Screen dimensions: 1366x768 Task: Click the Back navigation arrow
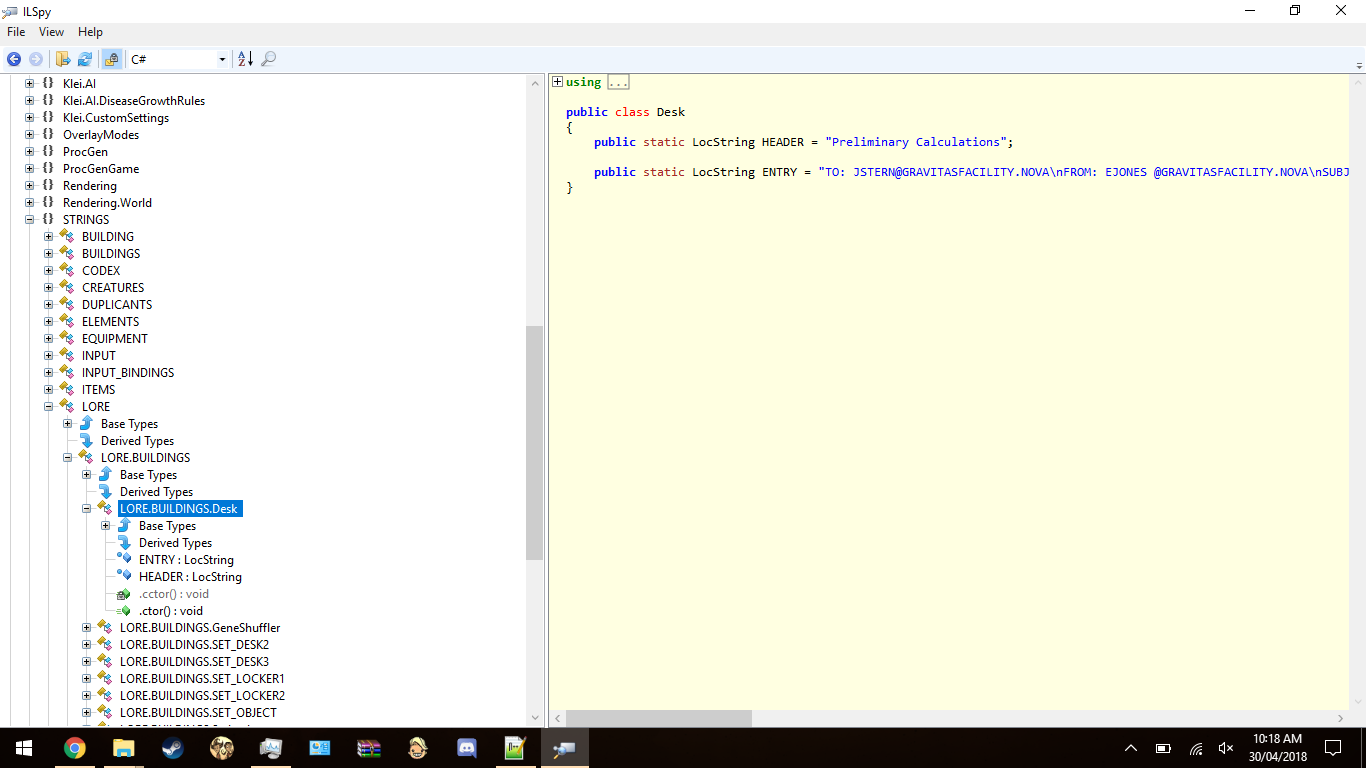14,60
